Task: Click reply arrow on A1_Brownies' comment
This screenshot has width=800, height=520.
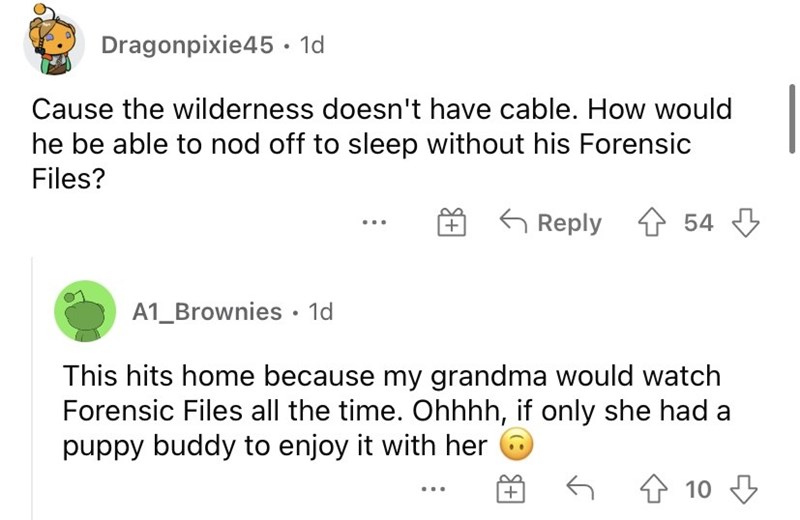Action: pyautogui.click(x=580, y=488)
